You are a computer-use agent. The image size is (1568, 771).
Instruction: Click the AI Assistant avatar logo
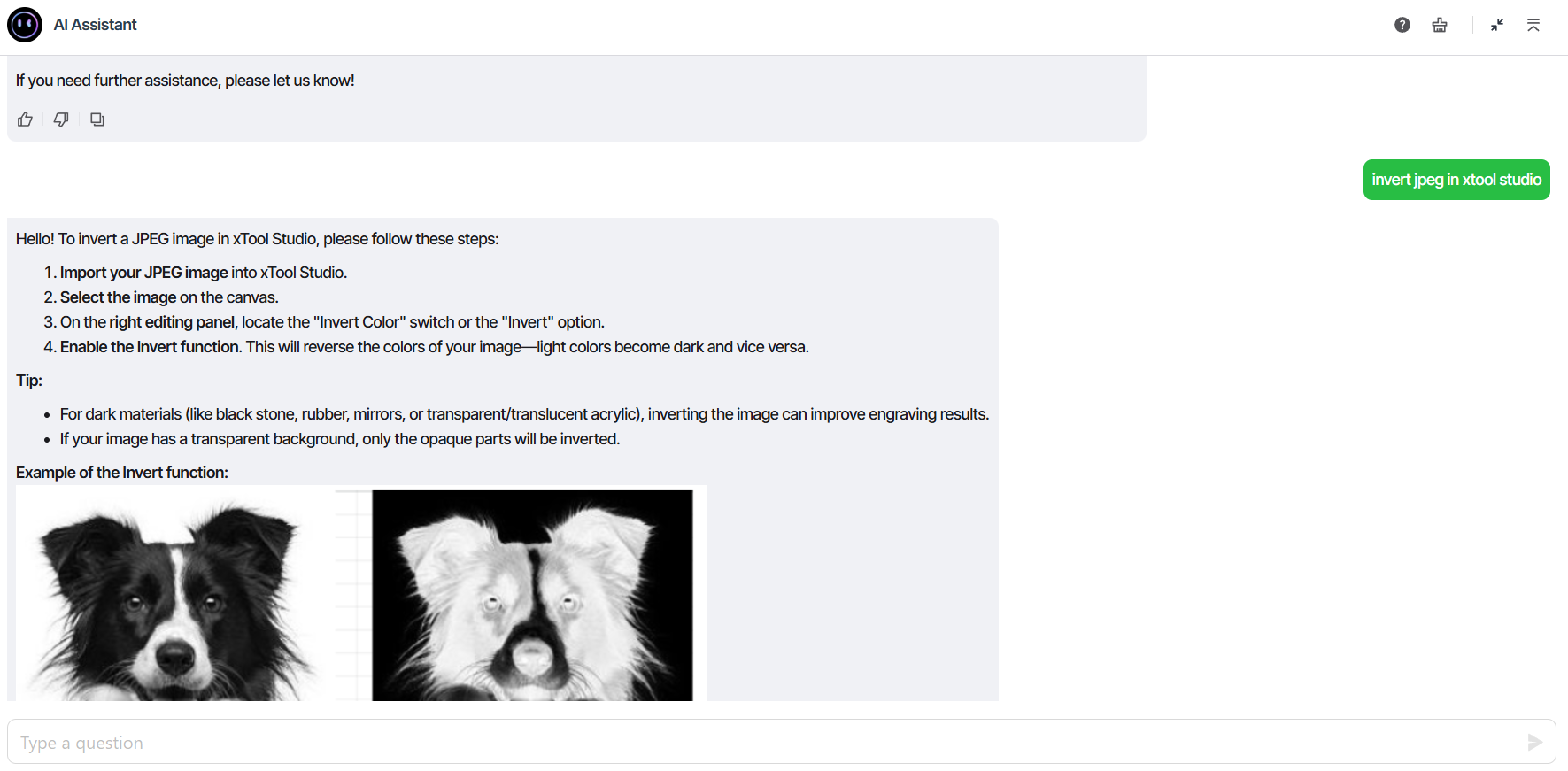25,25
